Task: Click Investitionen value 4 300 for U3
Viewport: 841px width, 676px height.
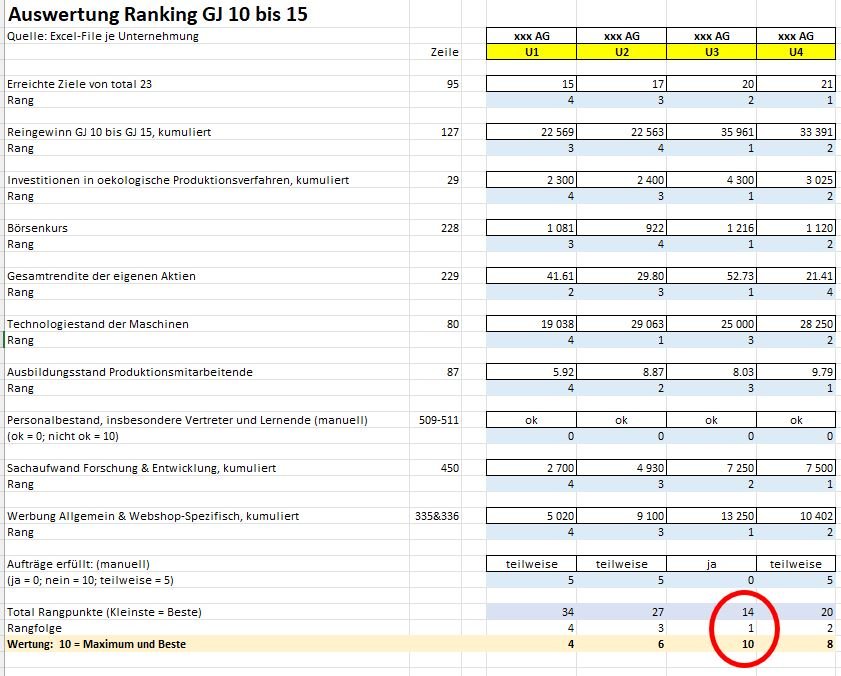Action: [712, 180]
